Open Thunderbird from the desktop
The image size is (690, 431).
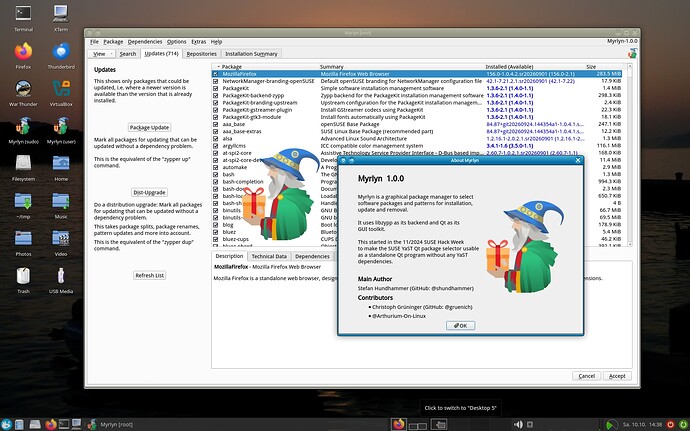61,52
